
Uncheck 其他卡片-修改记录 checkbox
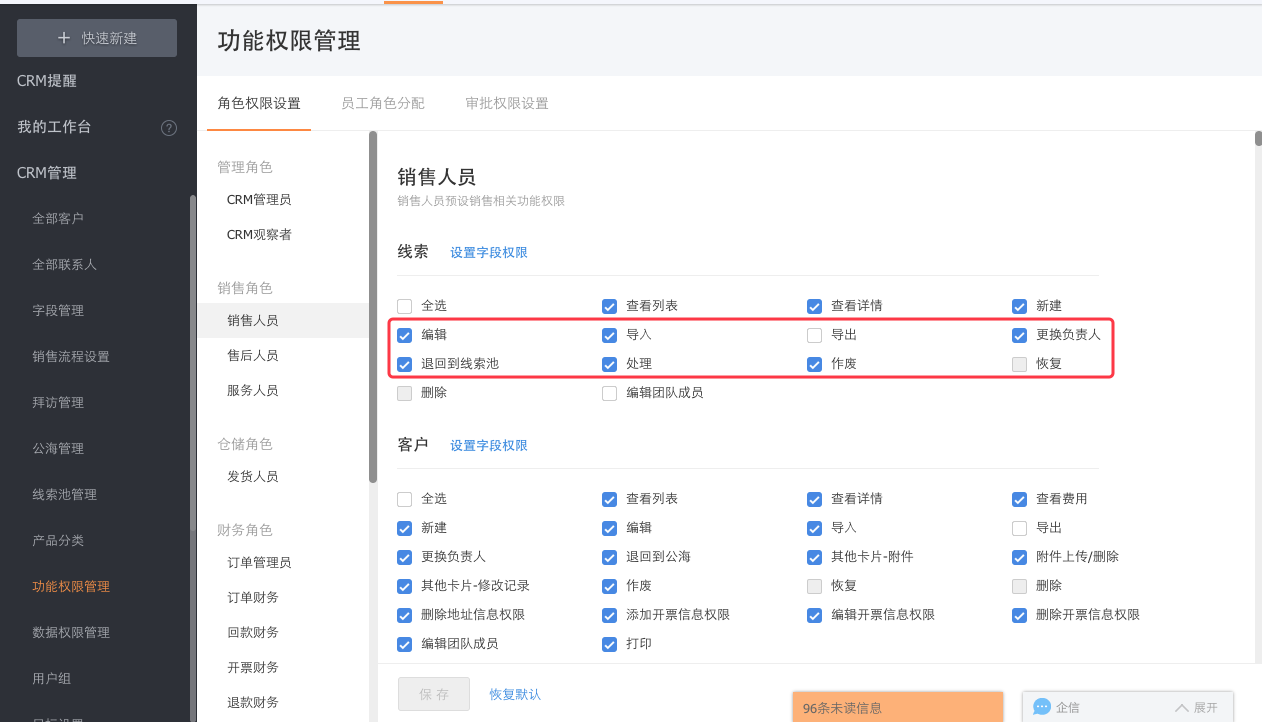pyautogui.click(x=405, y=586)
